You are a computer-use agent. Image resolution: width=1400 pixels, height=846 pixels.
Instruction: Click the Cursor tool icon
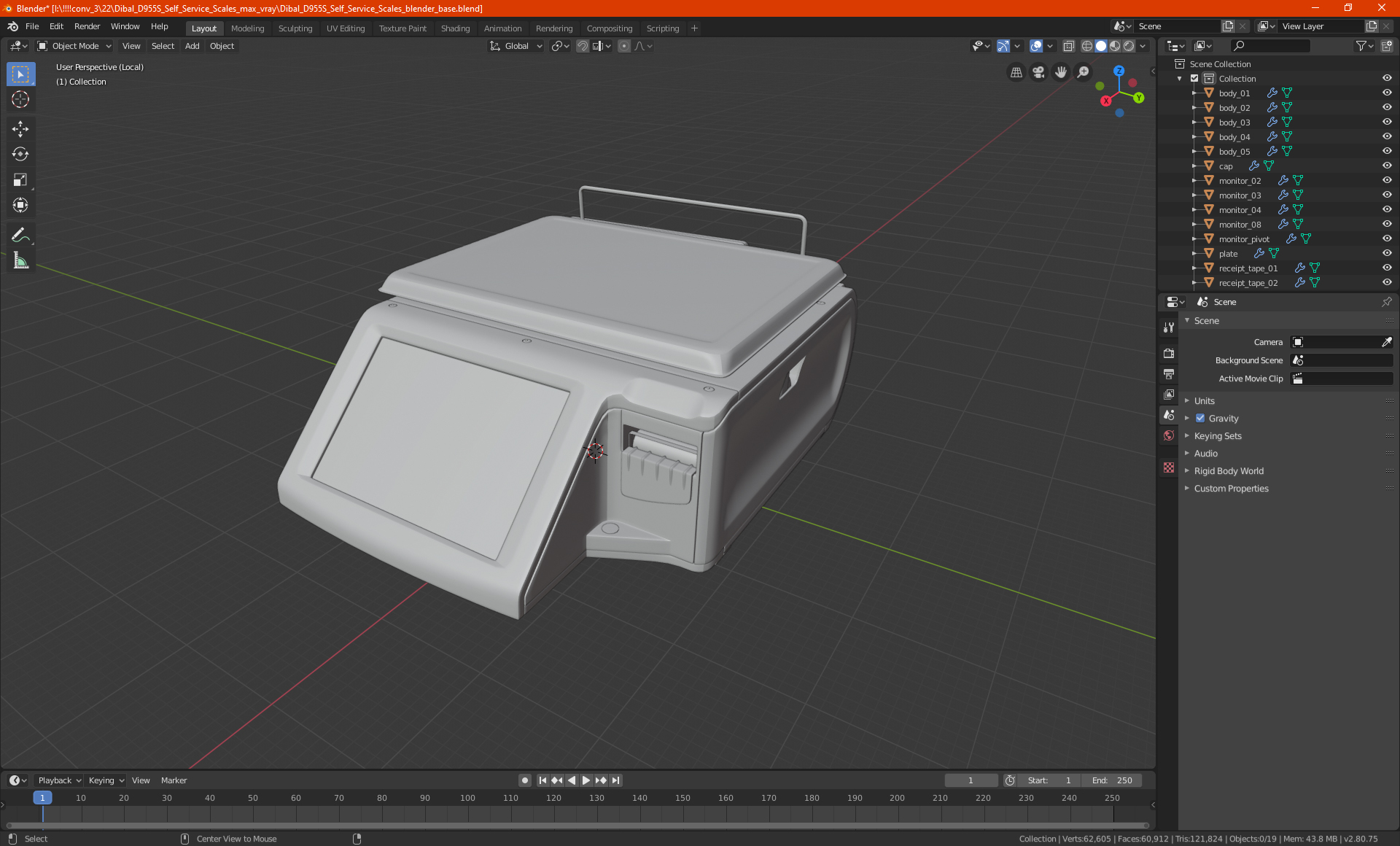20,99
